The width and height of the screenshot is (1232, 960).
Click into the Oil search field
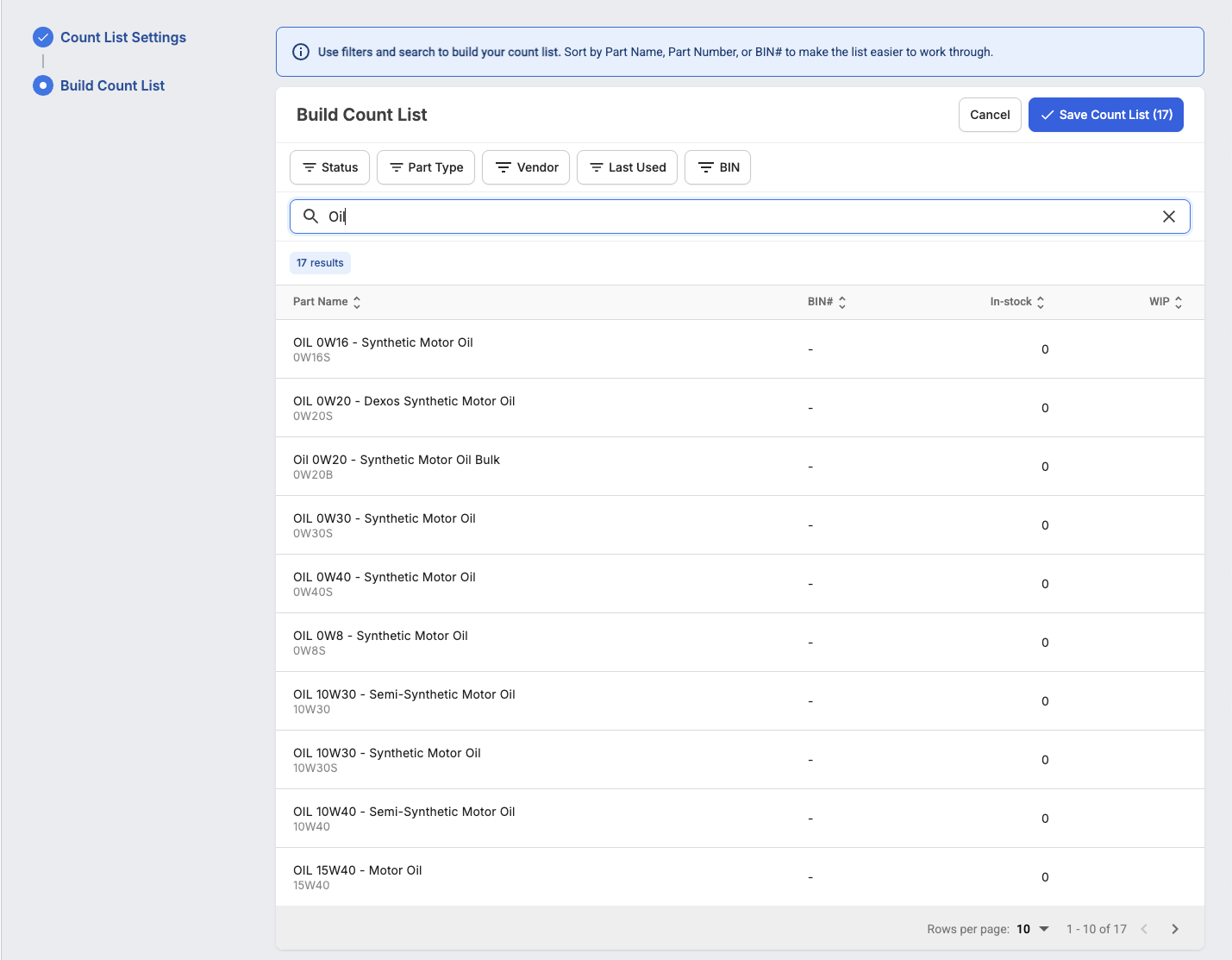[740, 216]
